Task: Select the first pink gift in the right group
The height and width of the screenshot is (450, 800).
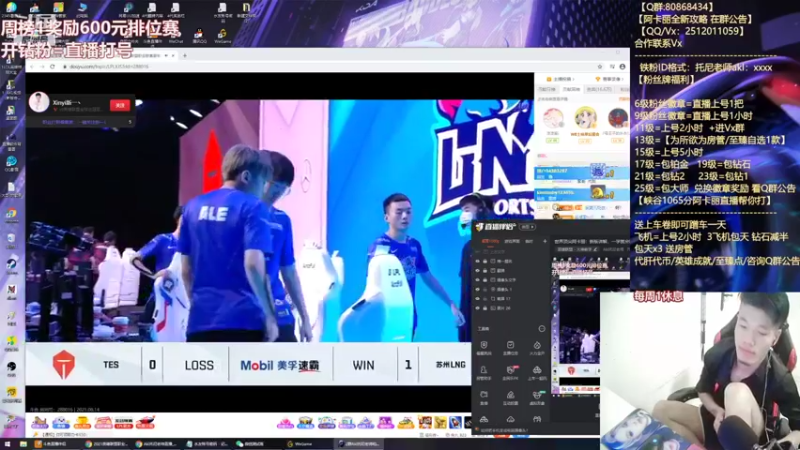Action: pyautogui.click(x=285, y=422)
